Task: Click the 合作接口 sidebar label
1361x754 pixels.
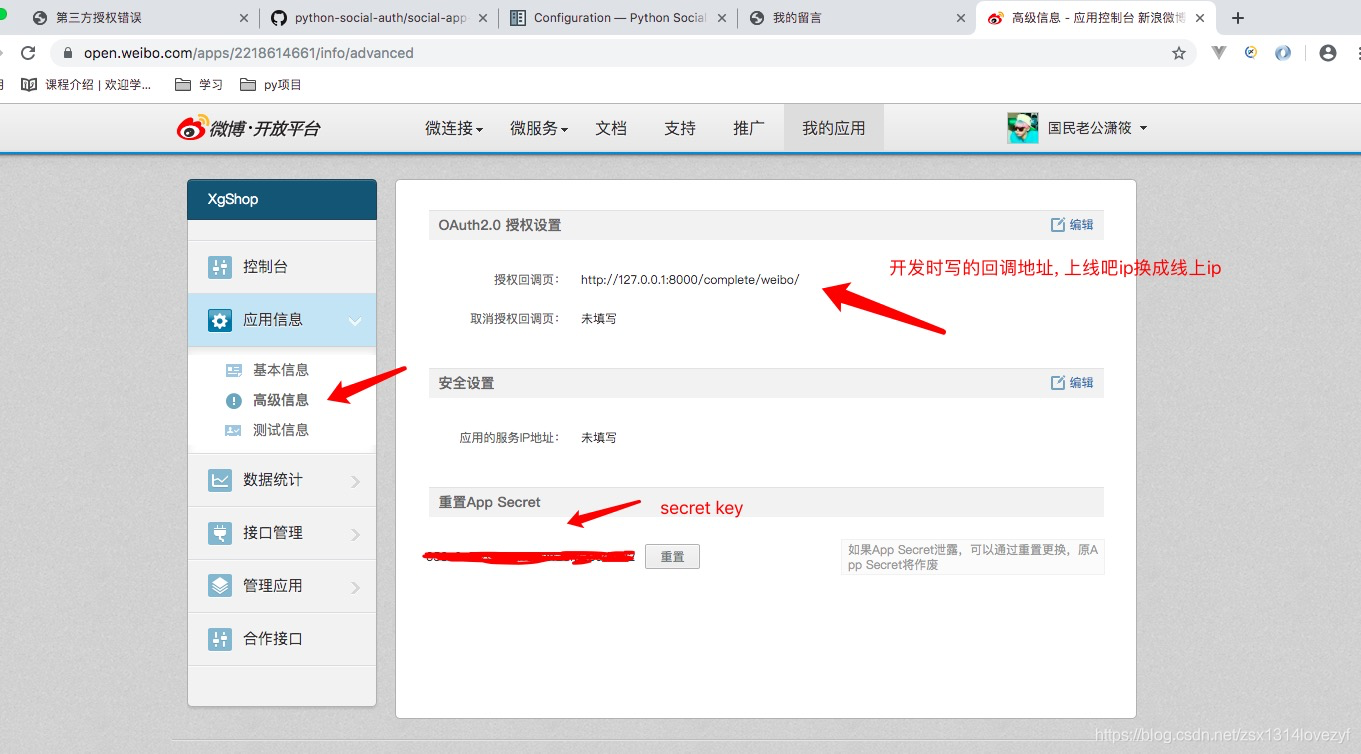Action: pos(273,639)
